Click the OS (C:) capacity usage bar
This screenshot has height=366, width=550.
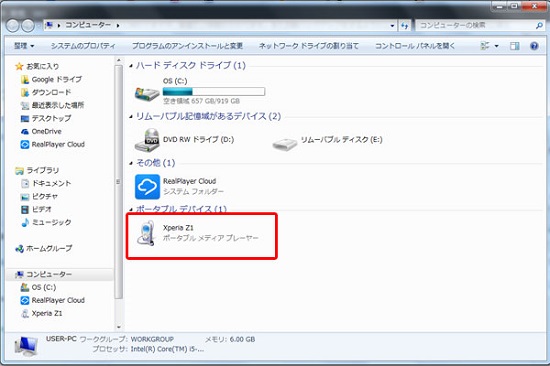coord(214,92)
